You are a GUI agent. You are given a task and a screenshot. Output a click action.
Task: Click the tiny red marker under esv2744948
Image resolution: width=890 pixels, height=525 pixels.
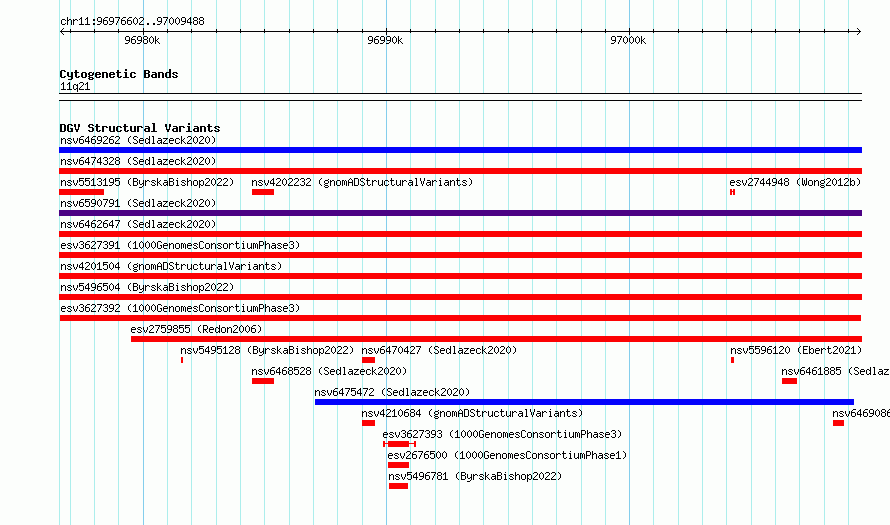[x=732, y=192]
